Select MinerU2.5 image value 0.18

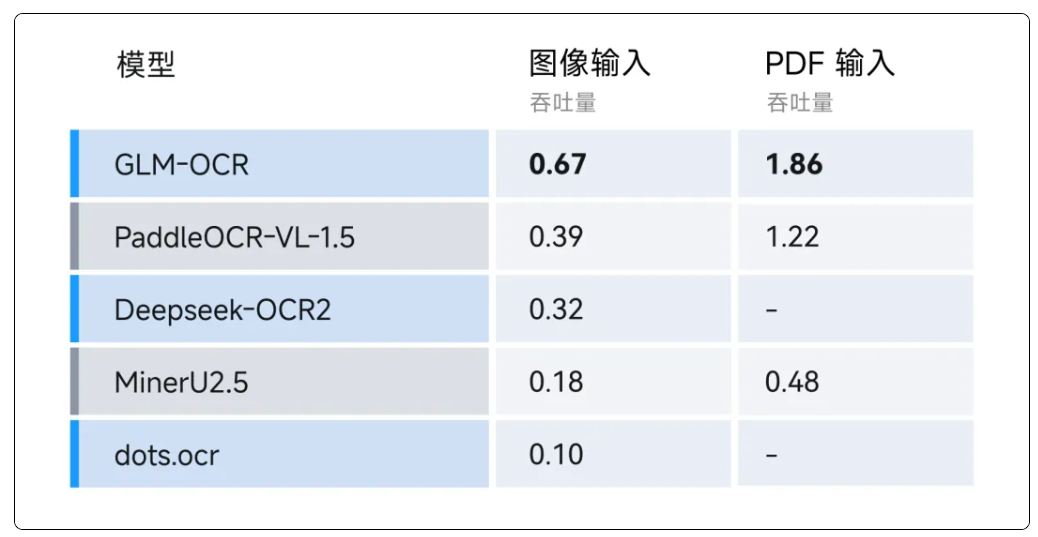[x=556, y=382]
